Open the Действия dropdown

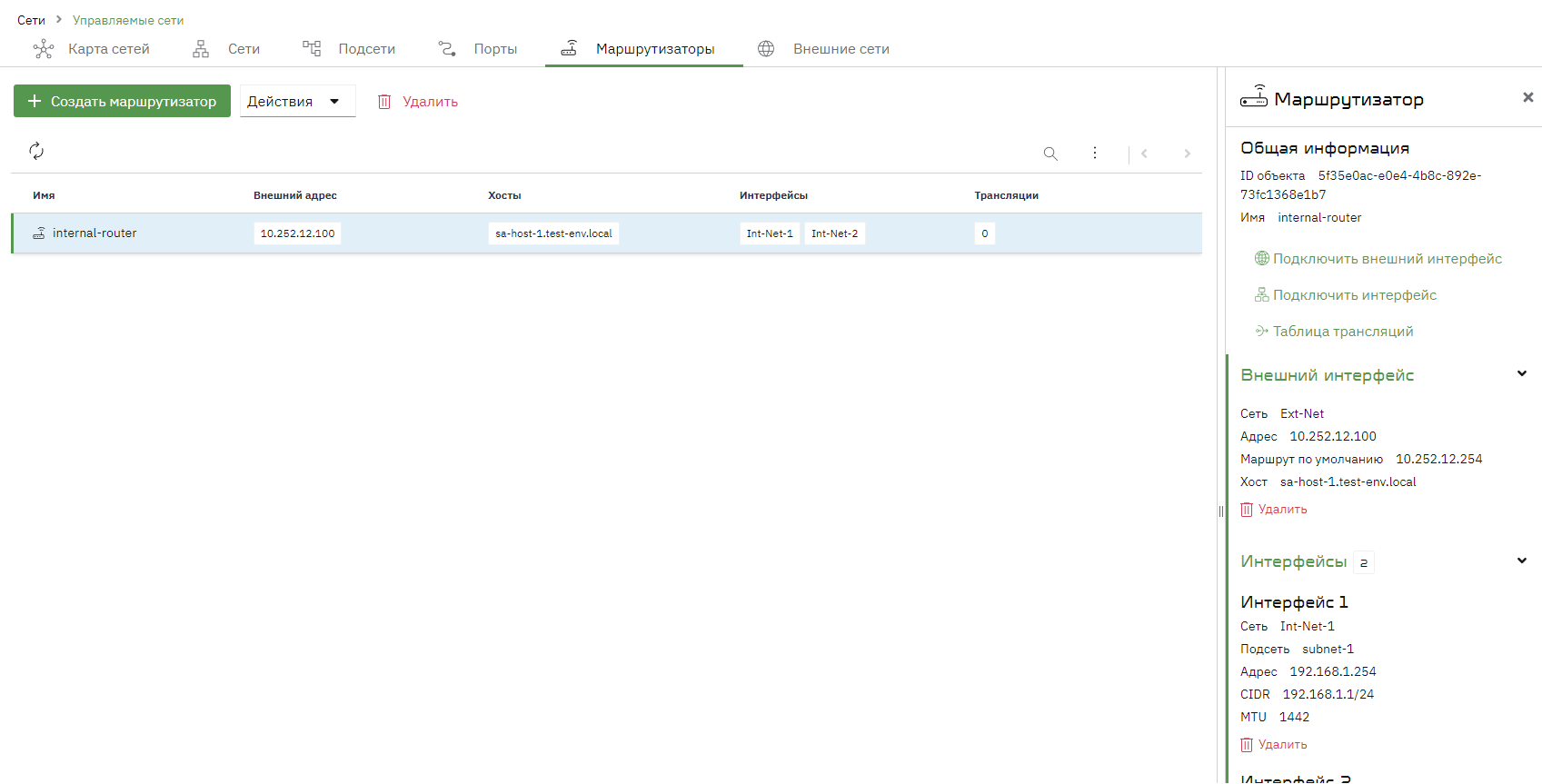pos(297,101)
